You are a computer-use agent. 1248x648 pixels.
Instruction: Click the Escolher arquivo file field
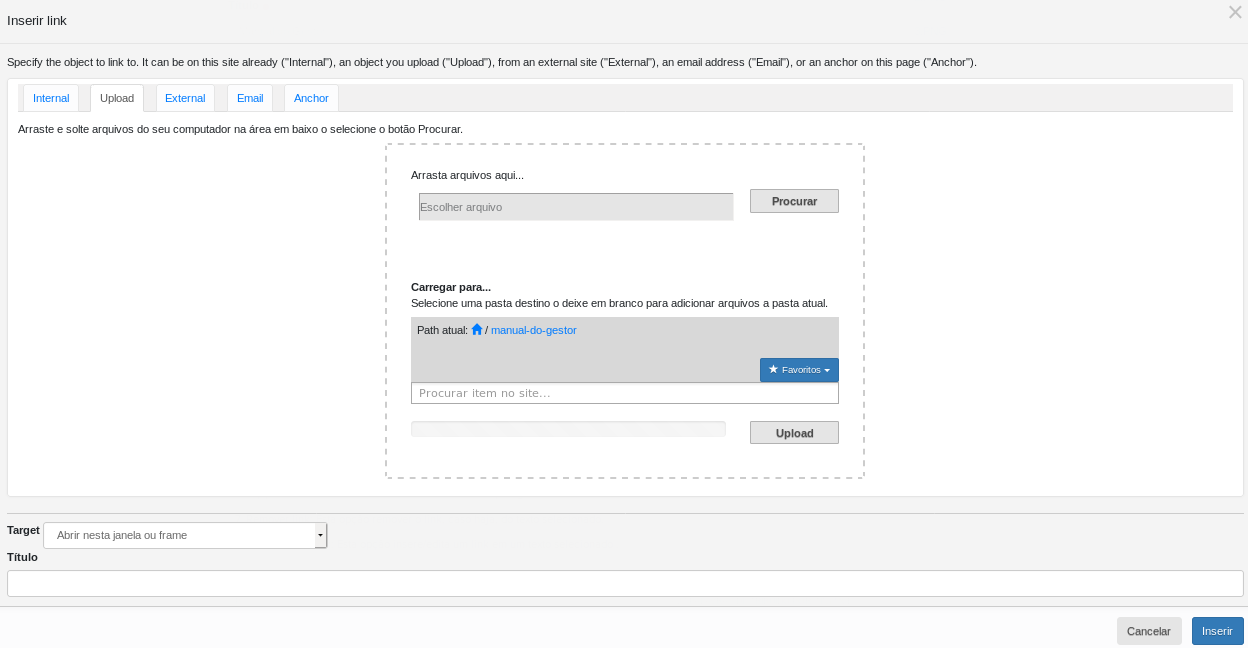575,207
